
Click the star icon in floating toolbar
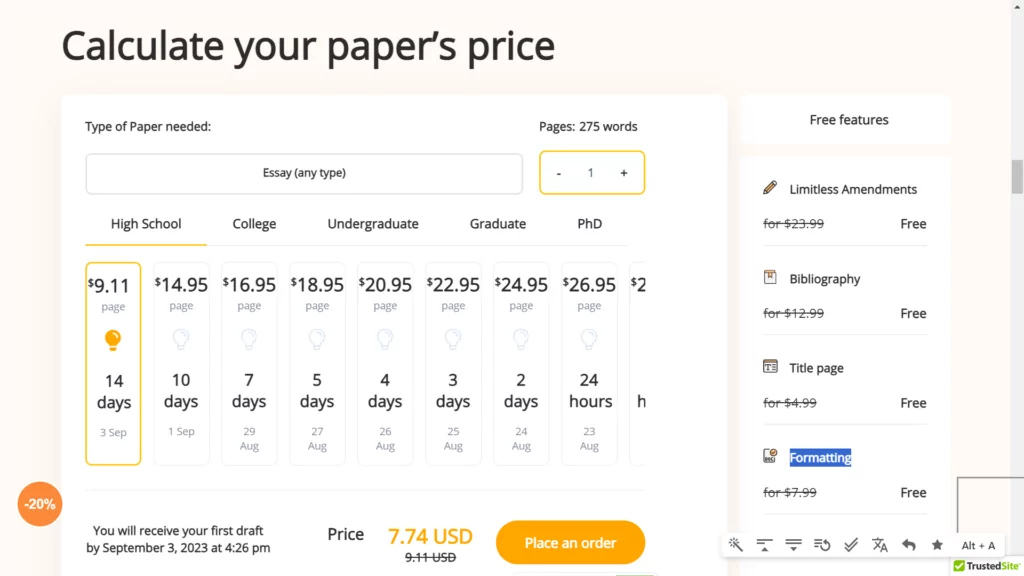[937, 545]
